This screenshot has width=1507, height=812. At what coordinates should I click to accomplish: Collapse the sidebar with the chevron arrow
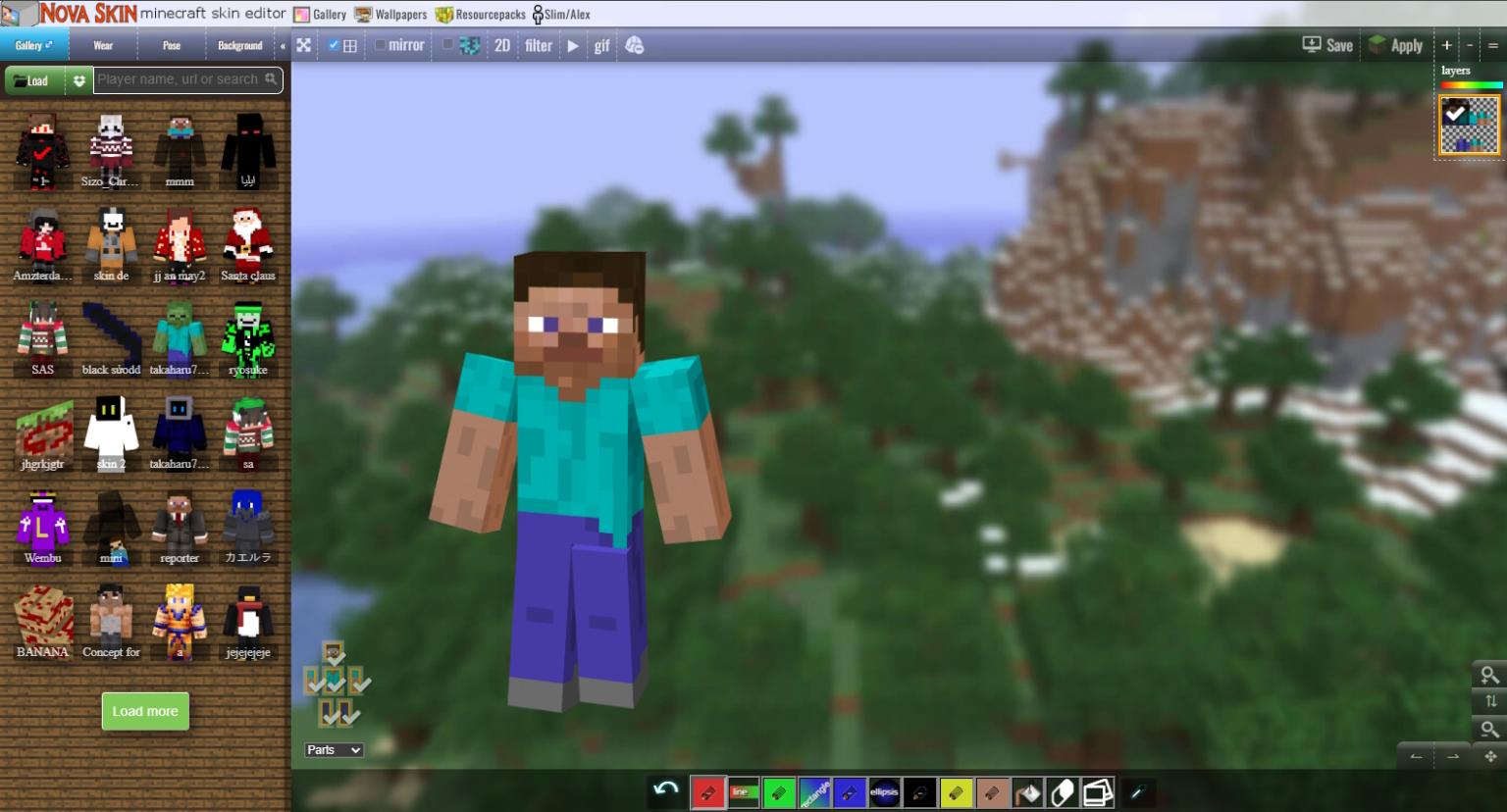pos(284,44)
